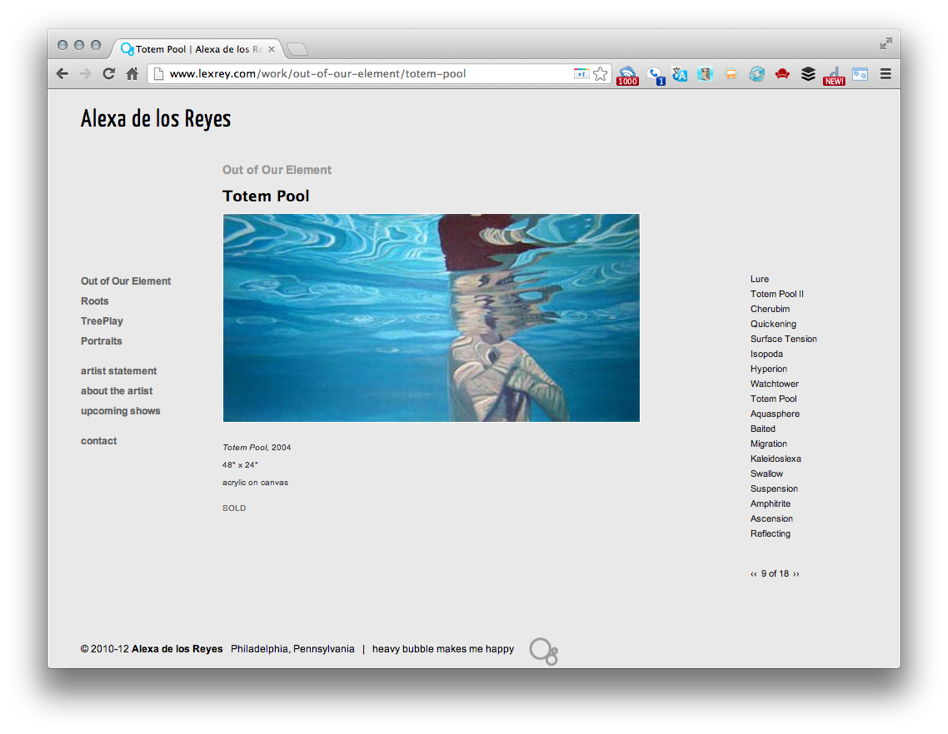
Task: Open the Swallow artwork
Action: pyautogui.click(x=767, y=473)
